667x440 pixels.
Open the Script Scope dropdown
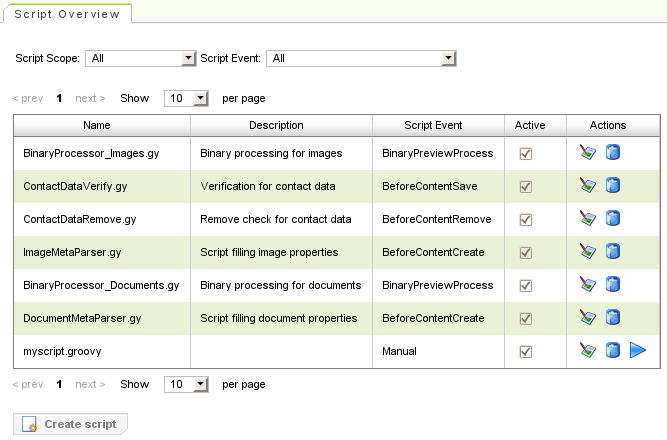coord(140,59)
